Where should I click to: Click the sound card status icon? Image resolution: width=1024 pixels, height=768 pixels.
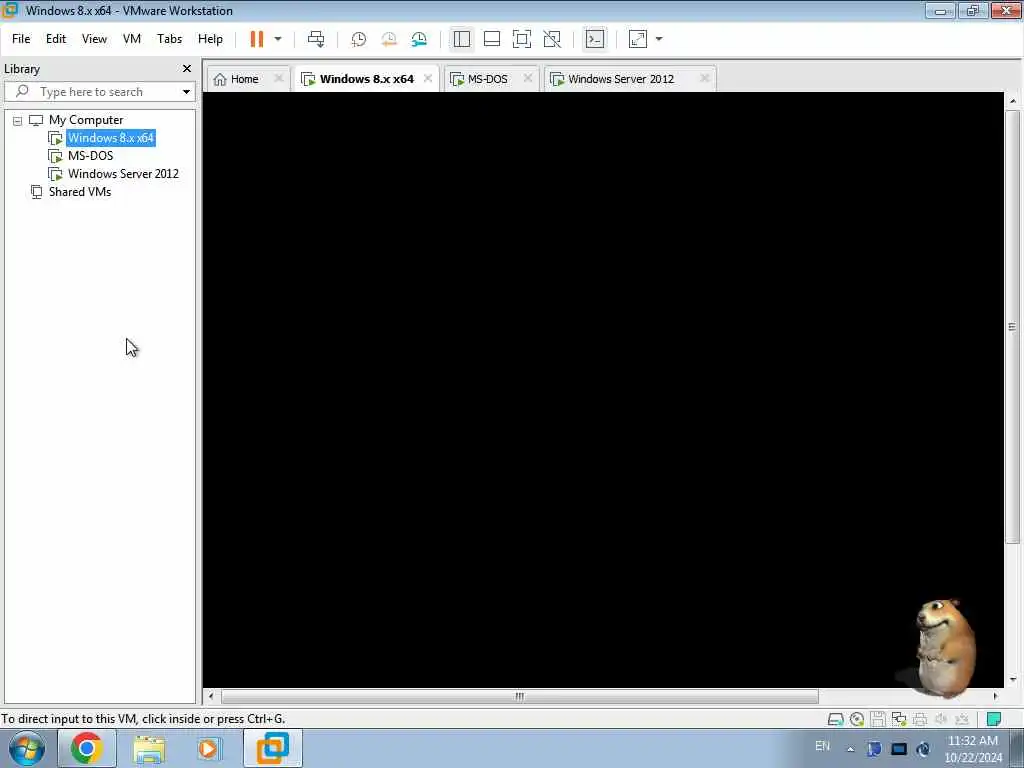[940, 720]
